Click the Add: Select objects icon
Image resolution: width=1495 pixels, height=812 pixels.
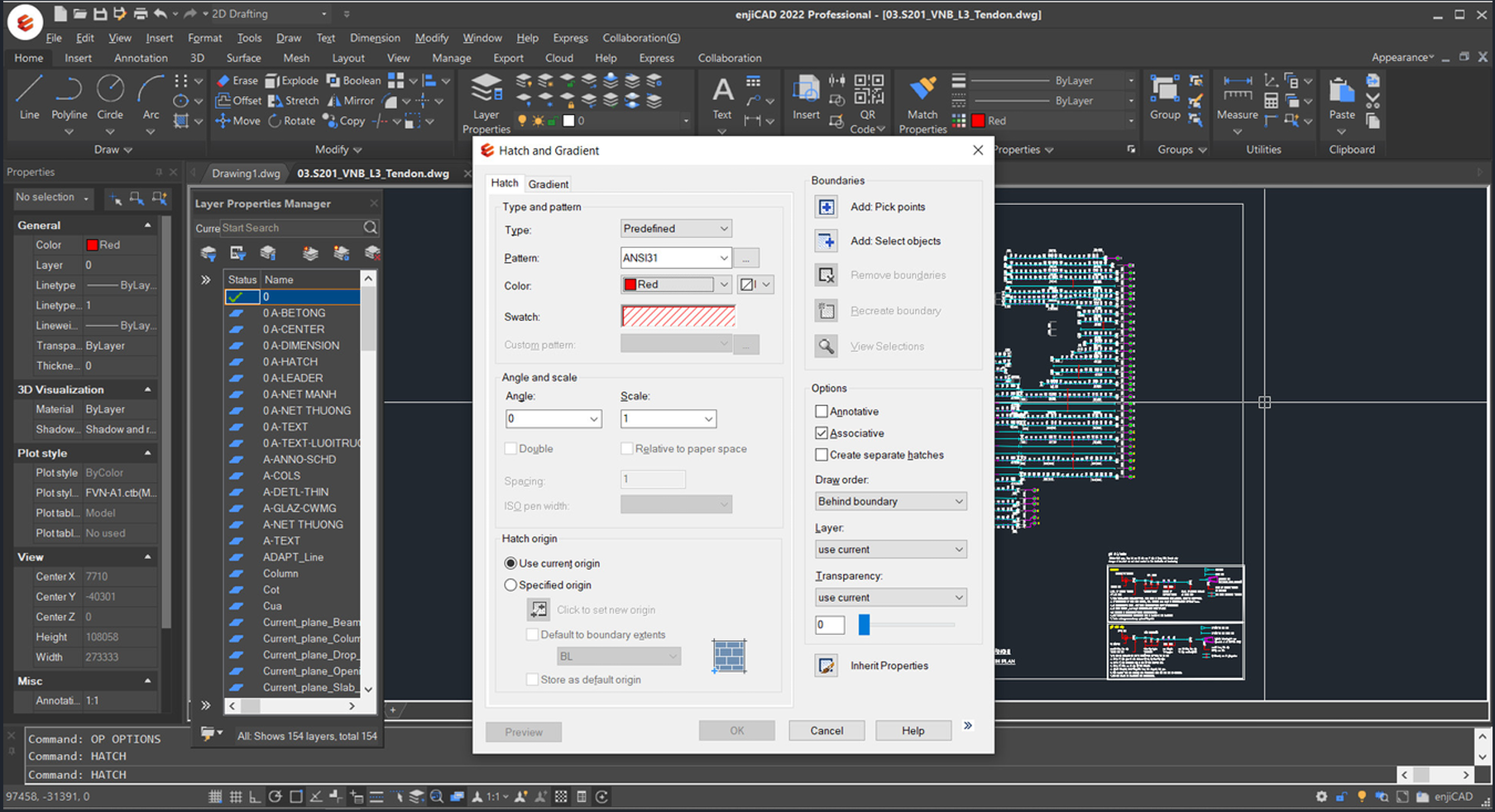coord(826,241)
